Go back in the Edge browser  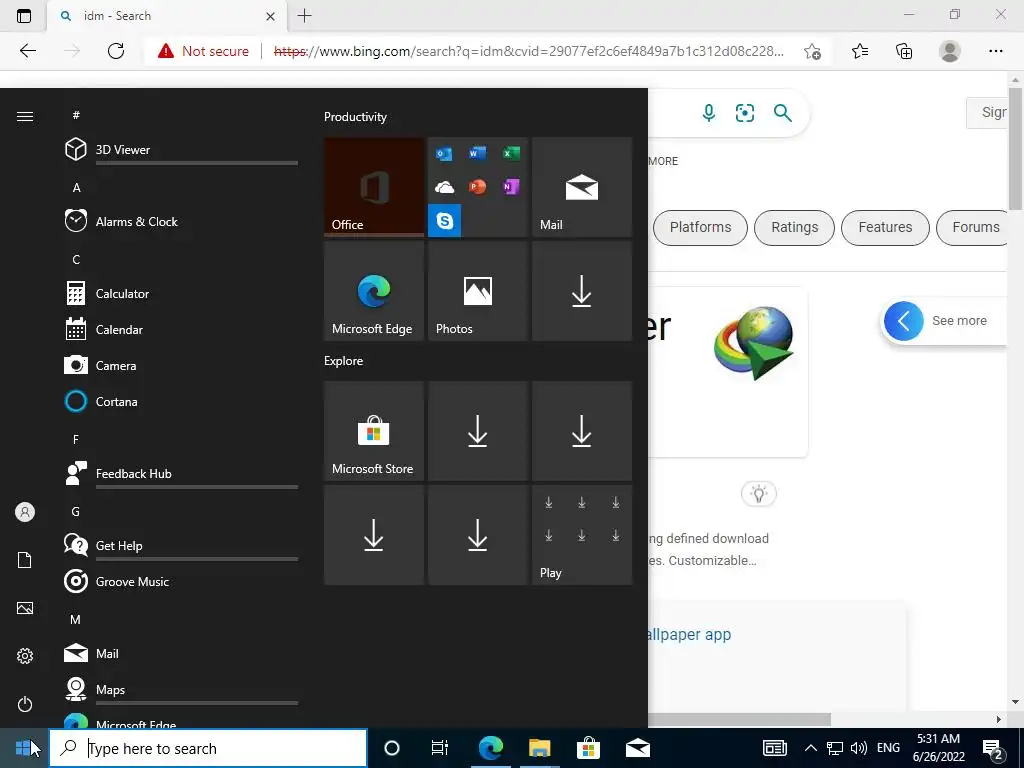(x=27, y=51)
